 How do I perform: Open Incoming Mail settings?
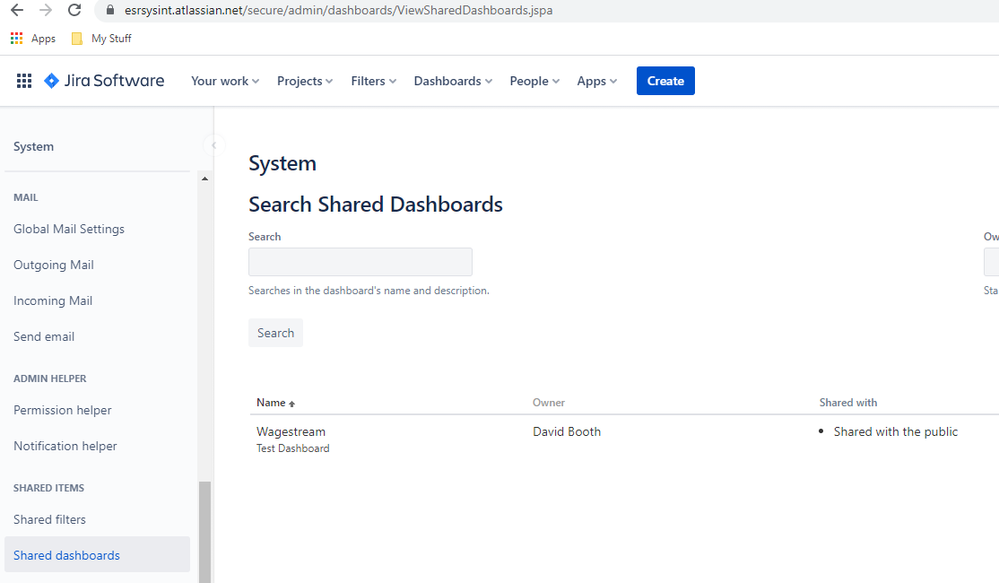[x=53, y=300]
